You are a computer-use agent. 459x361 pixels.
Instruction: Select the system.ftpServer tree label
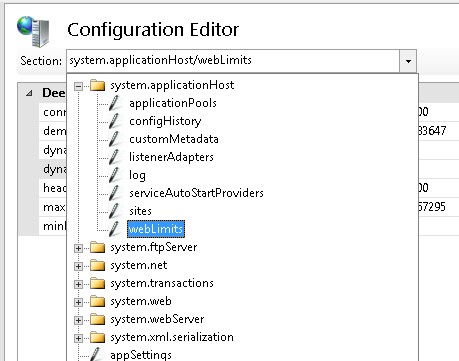[154, 247]
